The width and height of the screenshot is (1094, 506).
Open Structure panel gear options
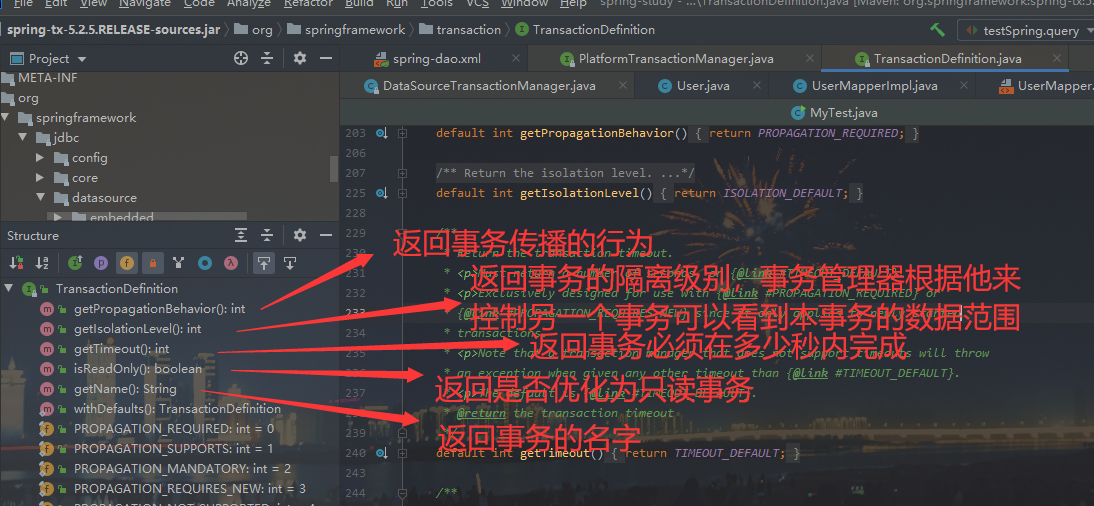pos(299,235)
